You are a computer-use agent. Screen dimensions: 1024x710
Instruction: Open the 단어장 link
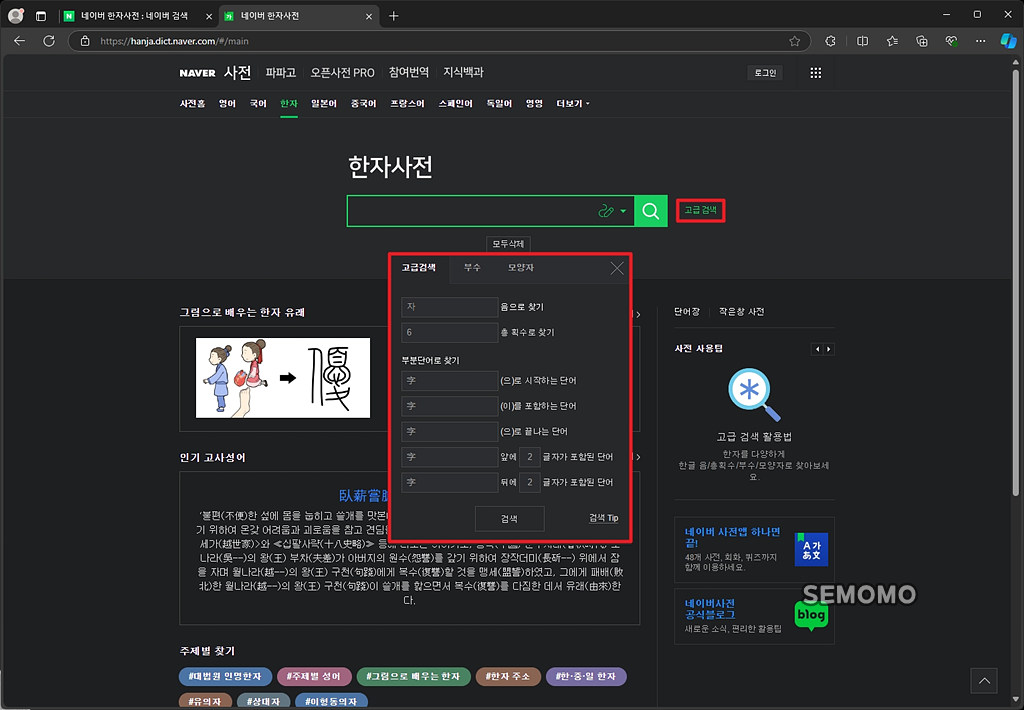point(687,312)
